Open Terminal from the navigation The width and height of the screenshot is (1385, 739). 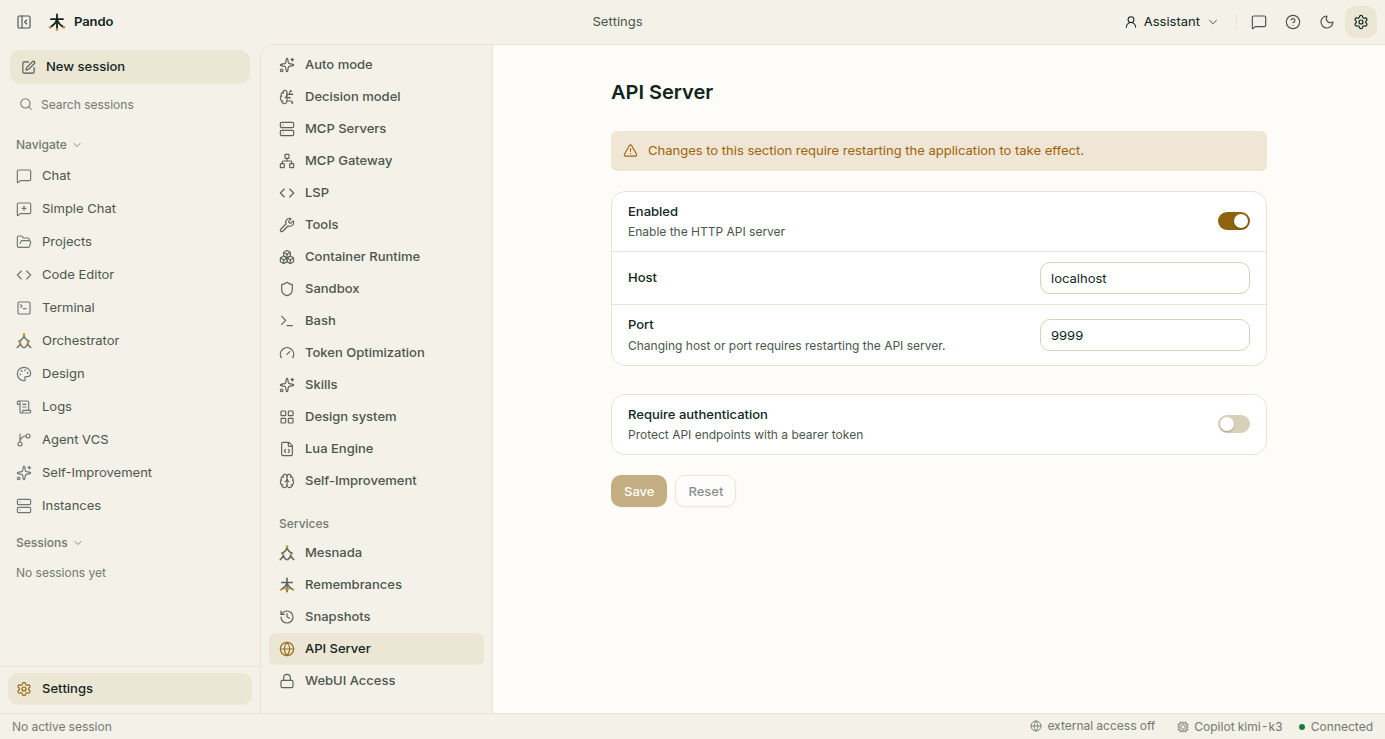130,308
